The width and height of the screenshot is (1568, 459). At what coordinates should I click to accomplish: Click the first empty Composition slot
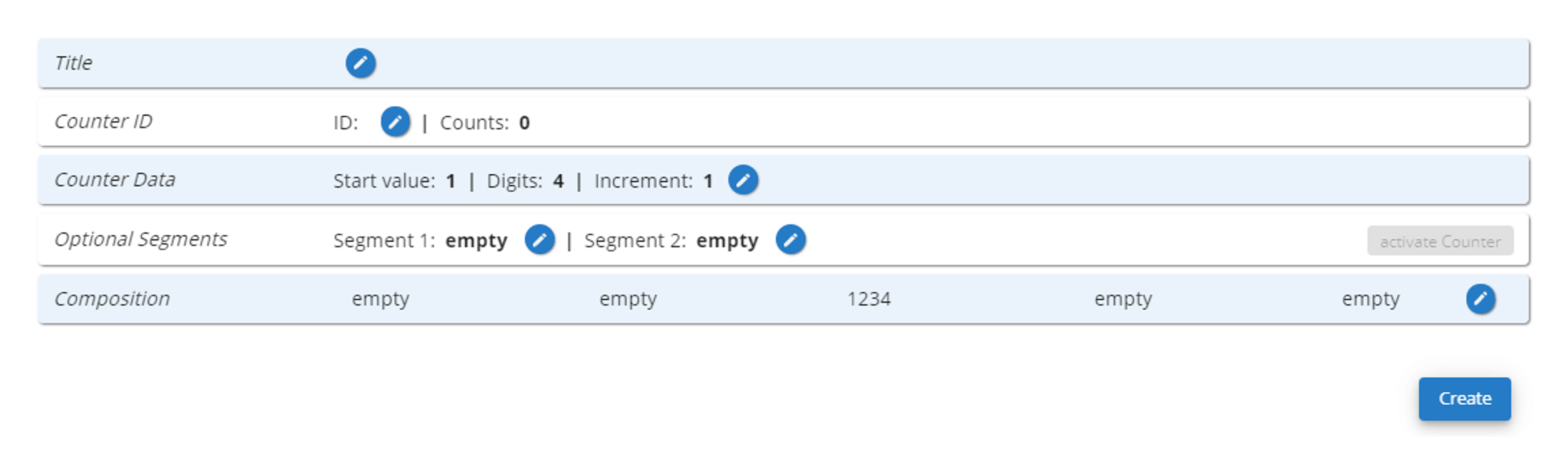click(x=380, y=299)
